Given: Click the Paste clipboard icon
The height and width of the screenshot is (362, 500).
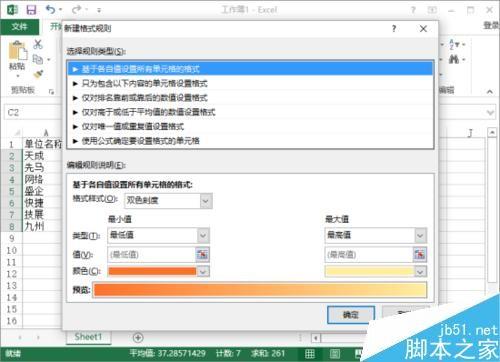Looking at the screenshot, I should click(x=17, y=51).
